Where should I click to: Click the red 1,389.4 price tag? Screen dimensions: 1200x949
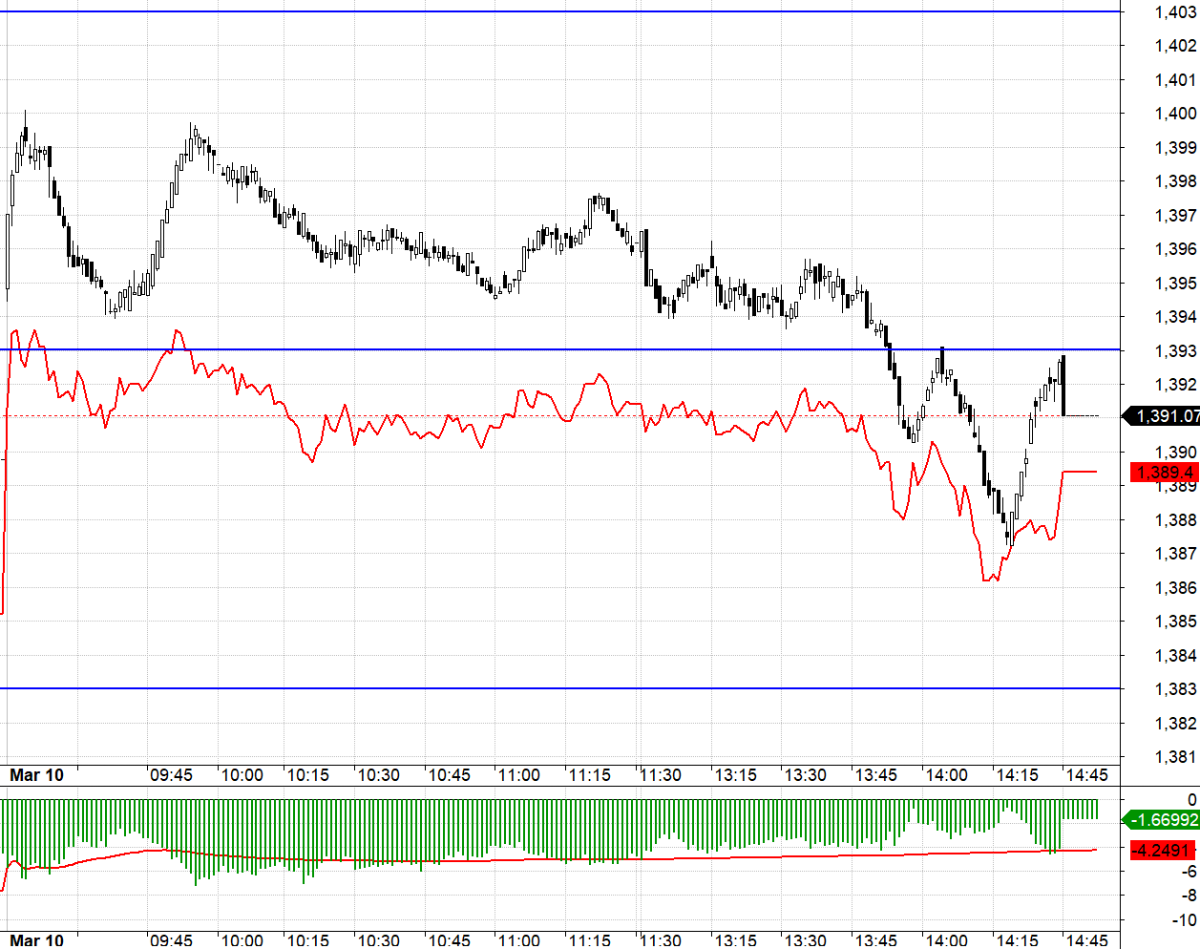click(1163, 471)
